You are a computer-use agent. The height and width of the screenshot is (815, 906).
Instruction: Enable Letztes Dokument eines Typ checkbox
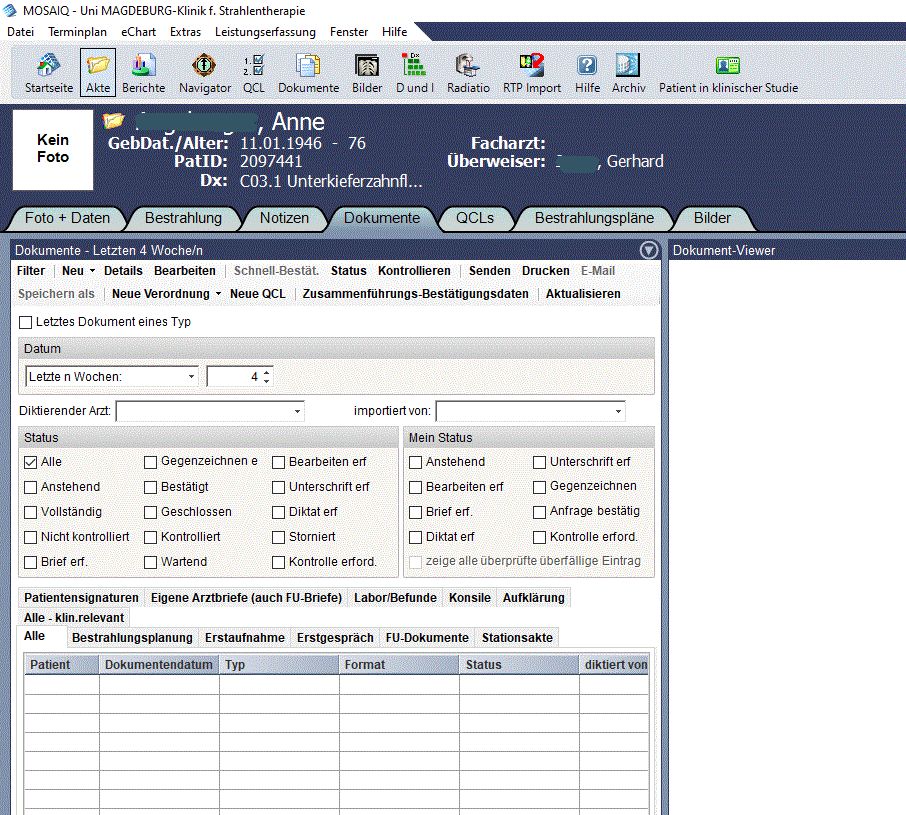tap(26, 322)
